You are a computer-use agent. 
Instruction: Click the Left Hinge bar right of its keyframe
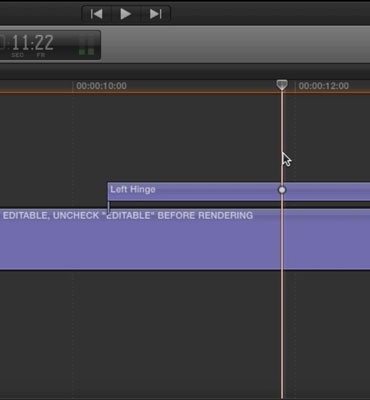tap(328, 191)
